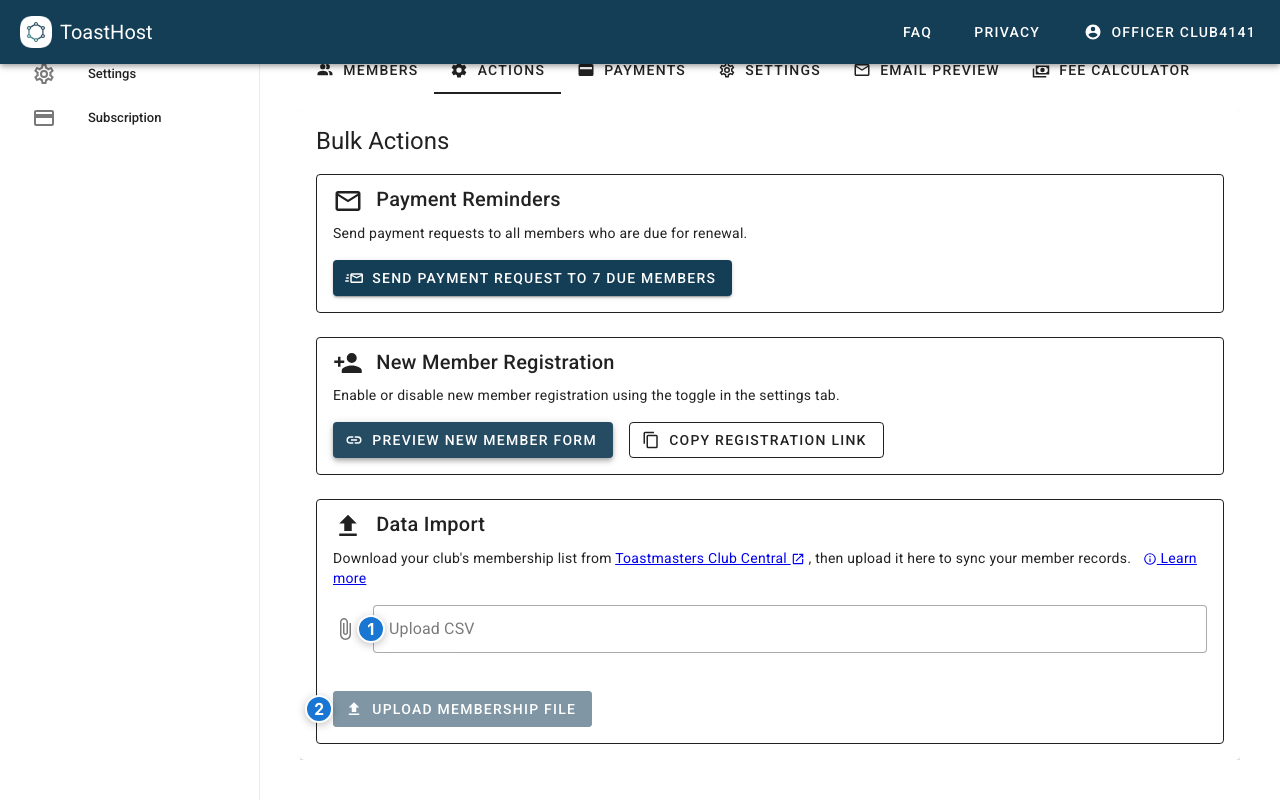The width and height of the screenshot is (1280, 800).
Task: Click the external-link icon after Toastmasters Club Central
Action: (x=797, y=558)
